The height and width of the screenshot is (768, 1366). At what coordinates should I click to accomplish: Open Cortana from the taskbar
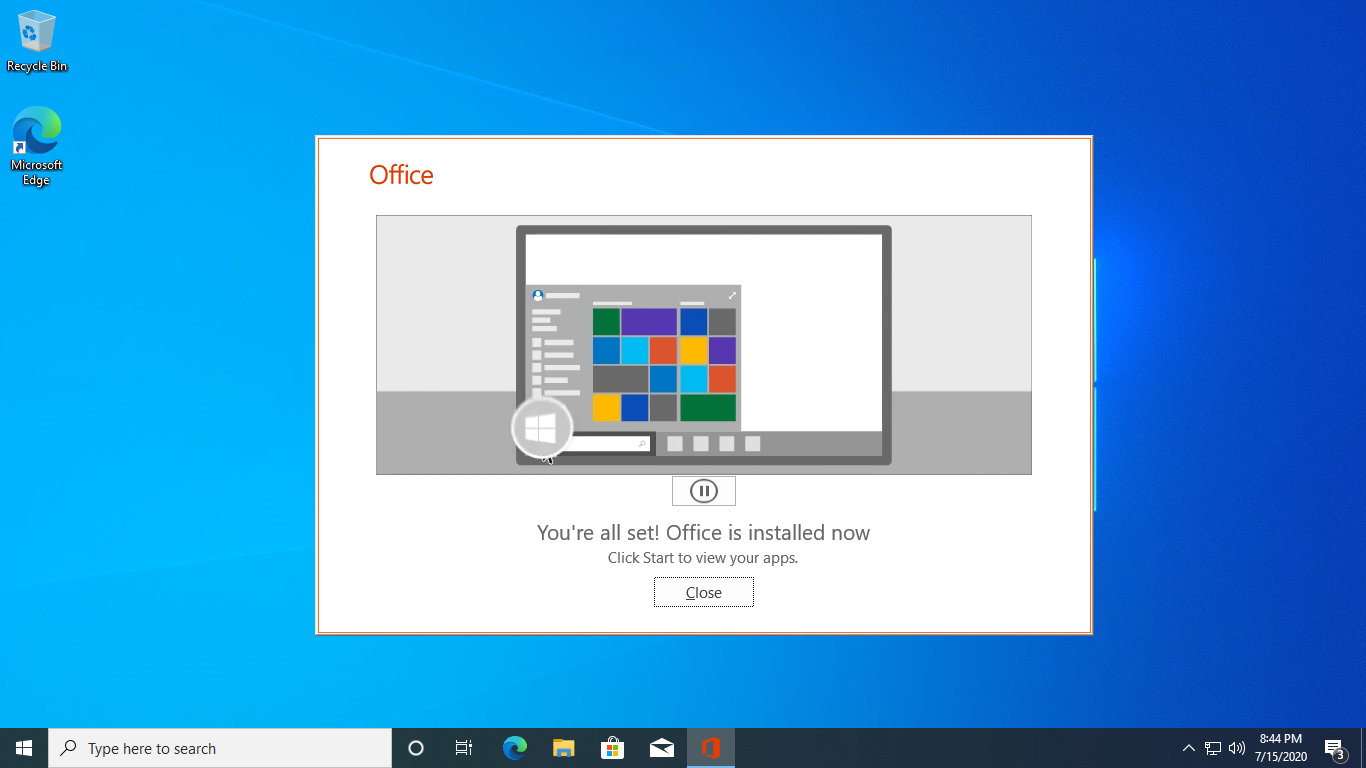pos(416,748)
